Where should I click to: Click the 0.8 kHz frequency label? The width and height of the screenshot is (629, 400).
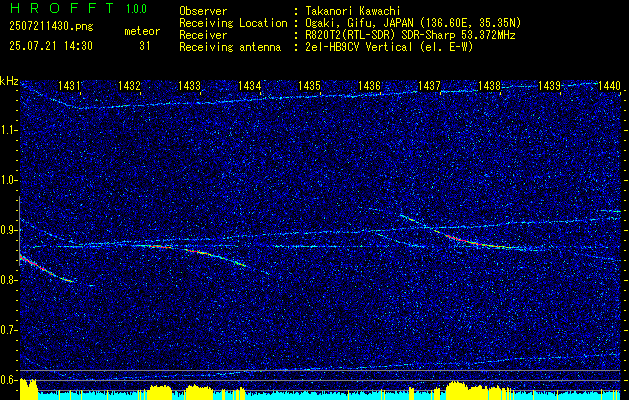pos(8,280)
